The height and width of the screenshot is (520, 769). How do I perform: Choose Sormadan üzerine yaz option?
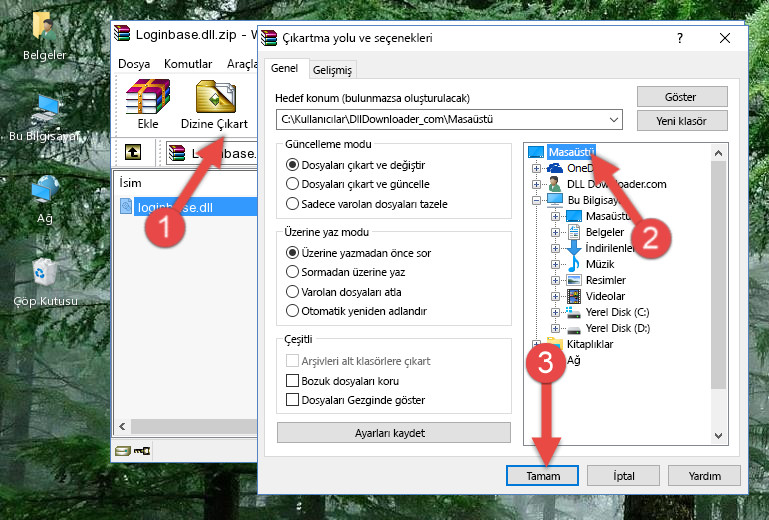tap(292, 271)
